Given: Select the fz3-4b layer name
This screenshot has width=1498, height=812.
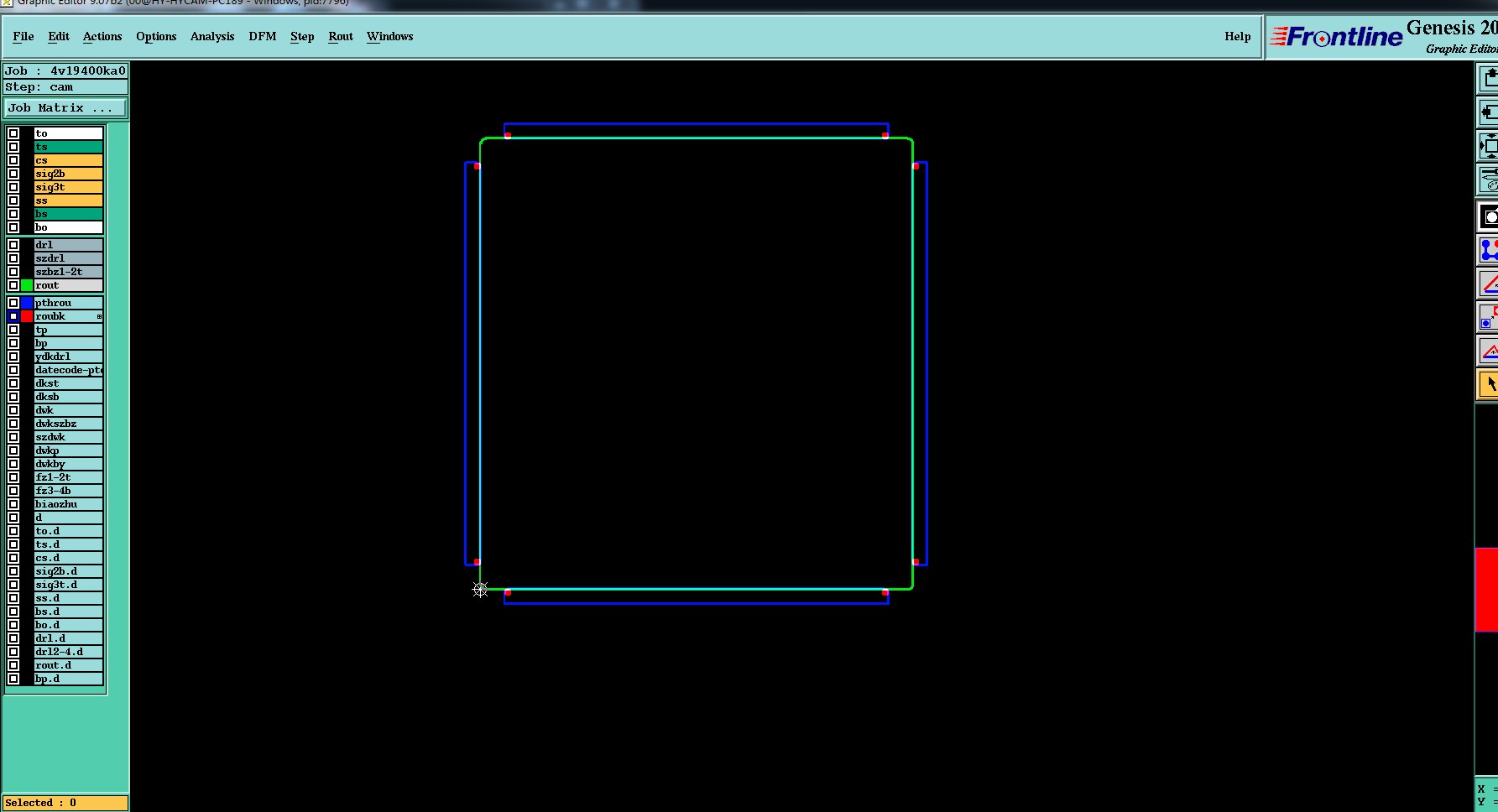Looking at the screenshot, I should pyautogui.click(x=69, y=491).
